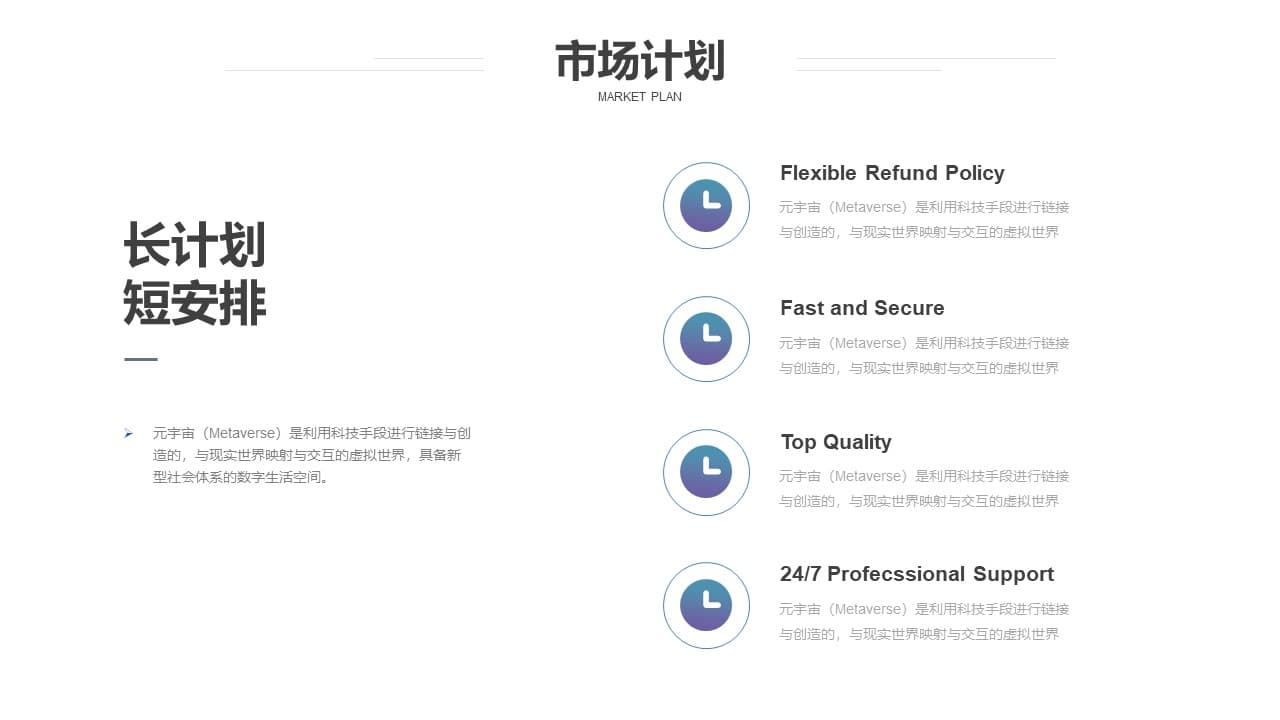1280x720 pixels.
Task: Select the Fast and Secure heading
Action: pyautogui.click(x=862, y=308)
